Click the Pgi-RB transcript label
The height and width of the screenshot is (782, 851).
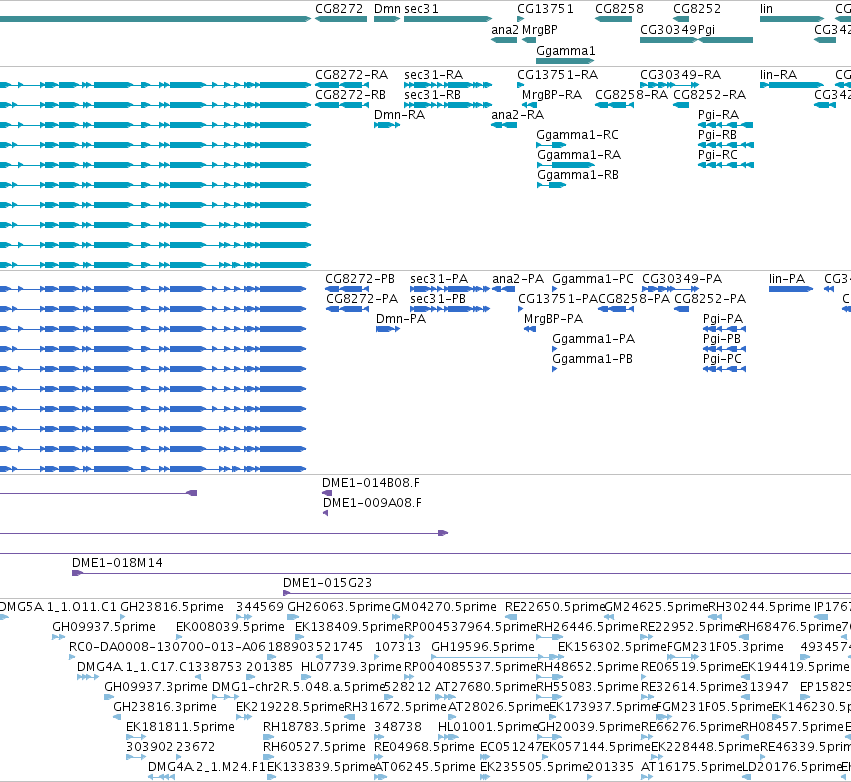(x=717, y=135)
